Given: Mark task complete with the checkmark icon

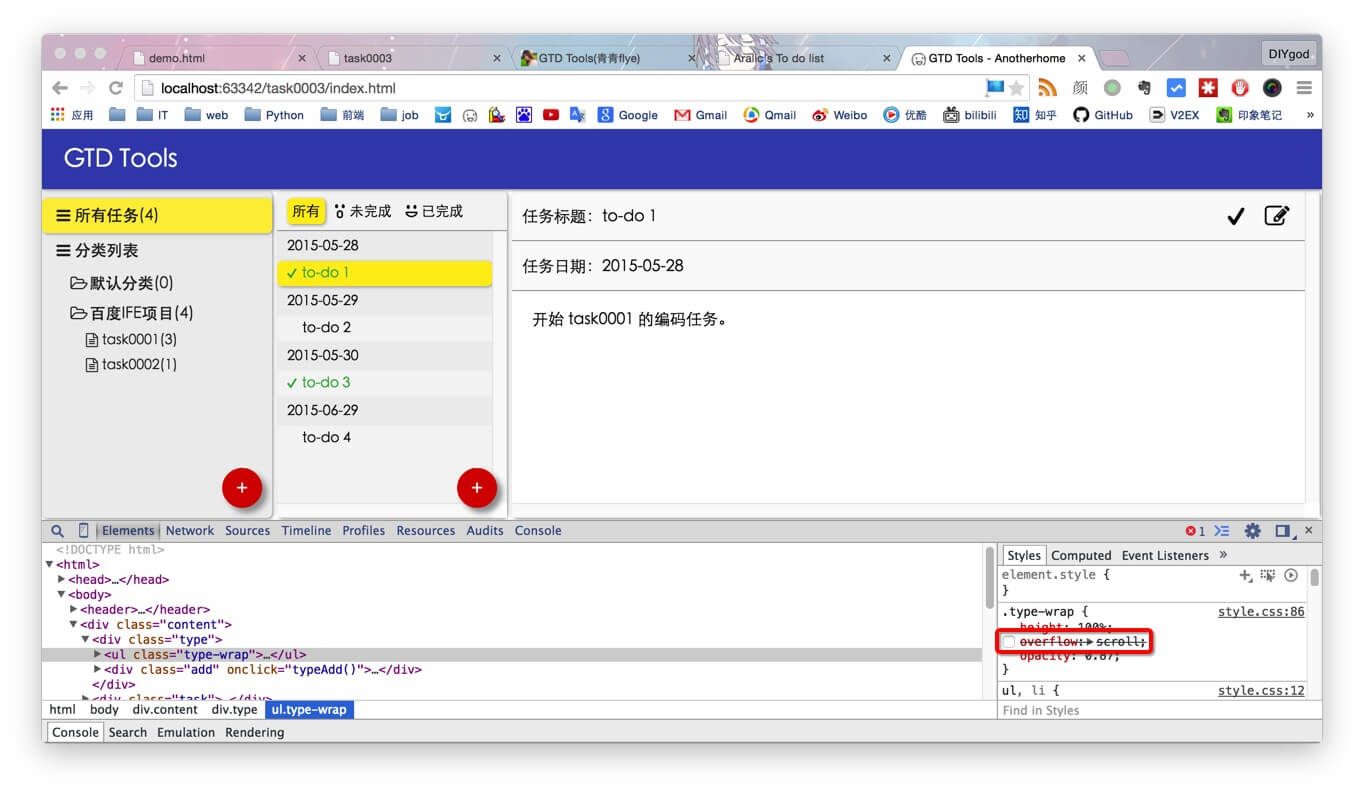Looking at the screenshot, I should [1235, 216].
